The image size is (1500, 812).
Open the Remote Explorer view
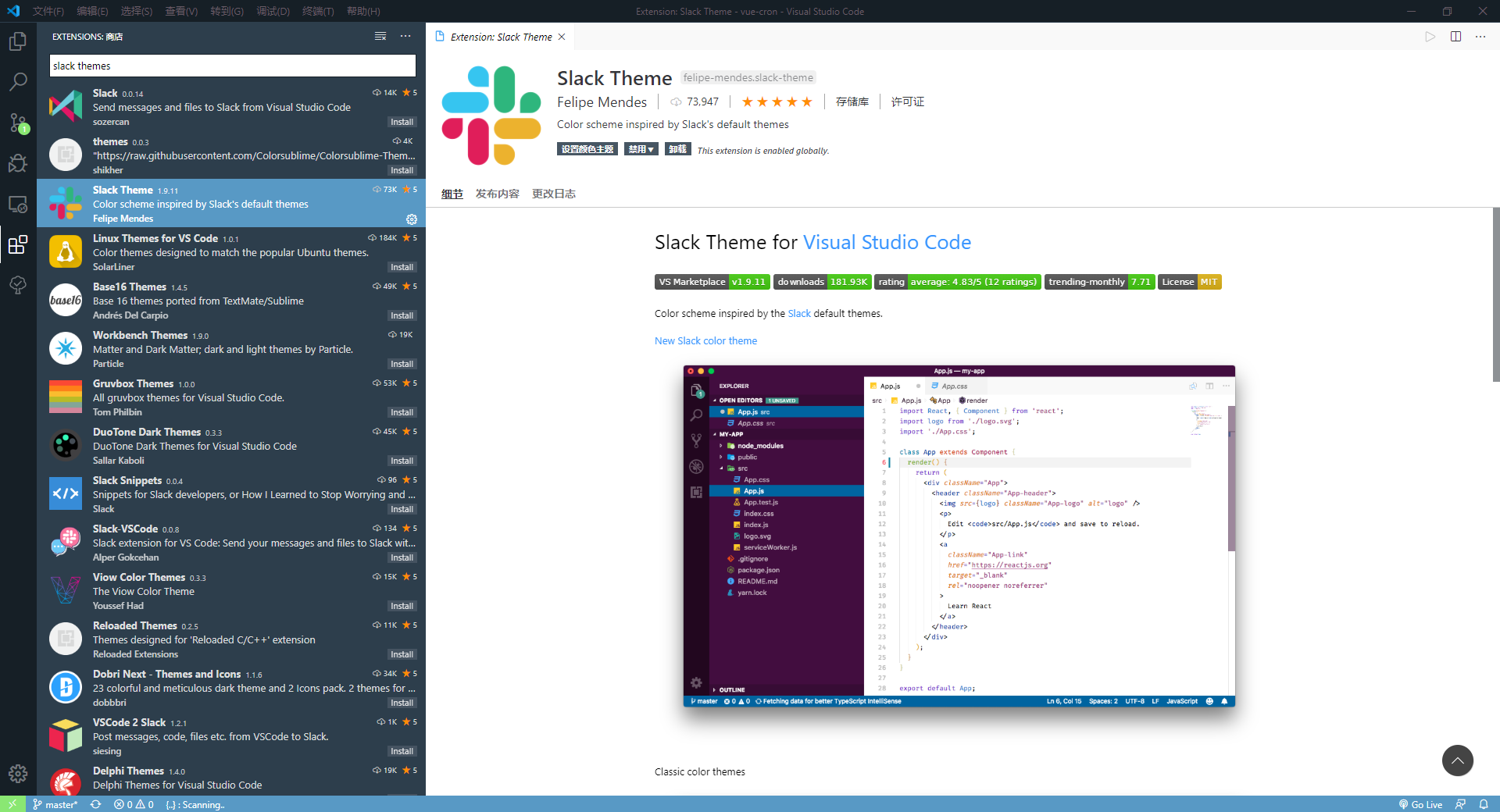(x=18, y=204)
